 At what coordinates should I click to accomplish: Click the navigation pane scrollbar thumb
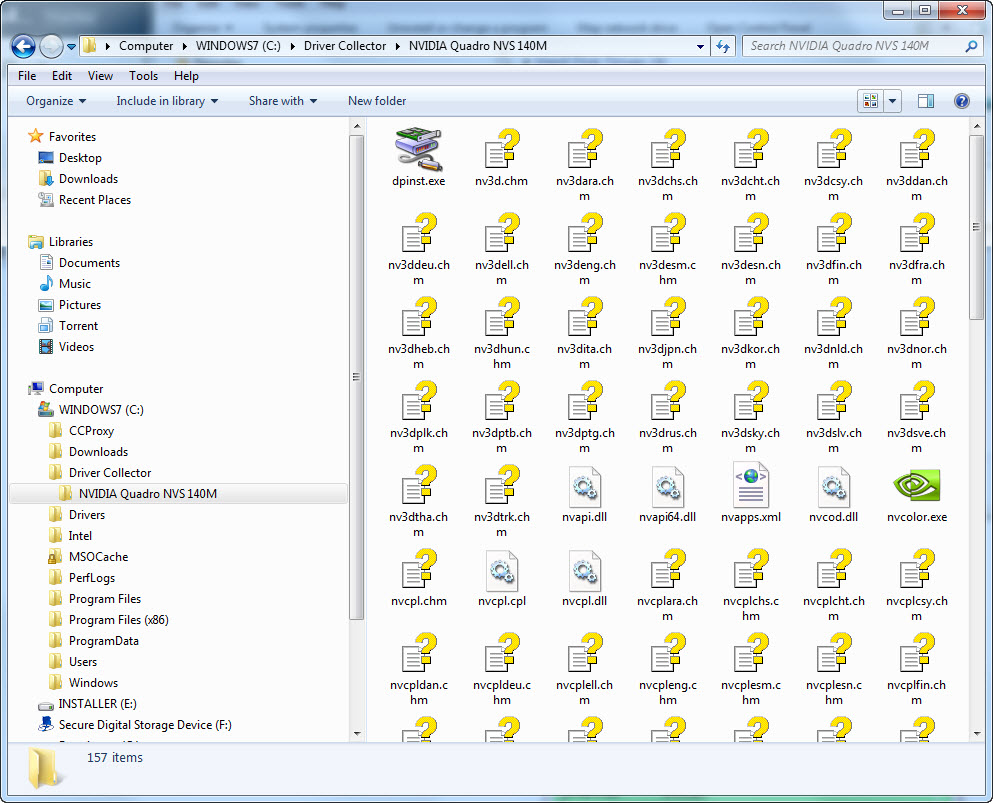(x=357, y=377)
